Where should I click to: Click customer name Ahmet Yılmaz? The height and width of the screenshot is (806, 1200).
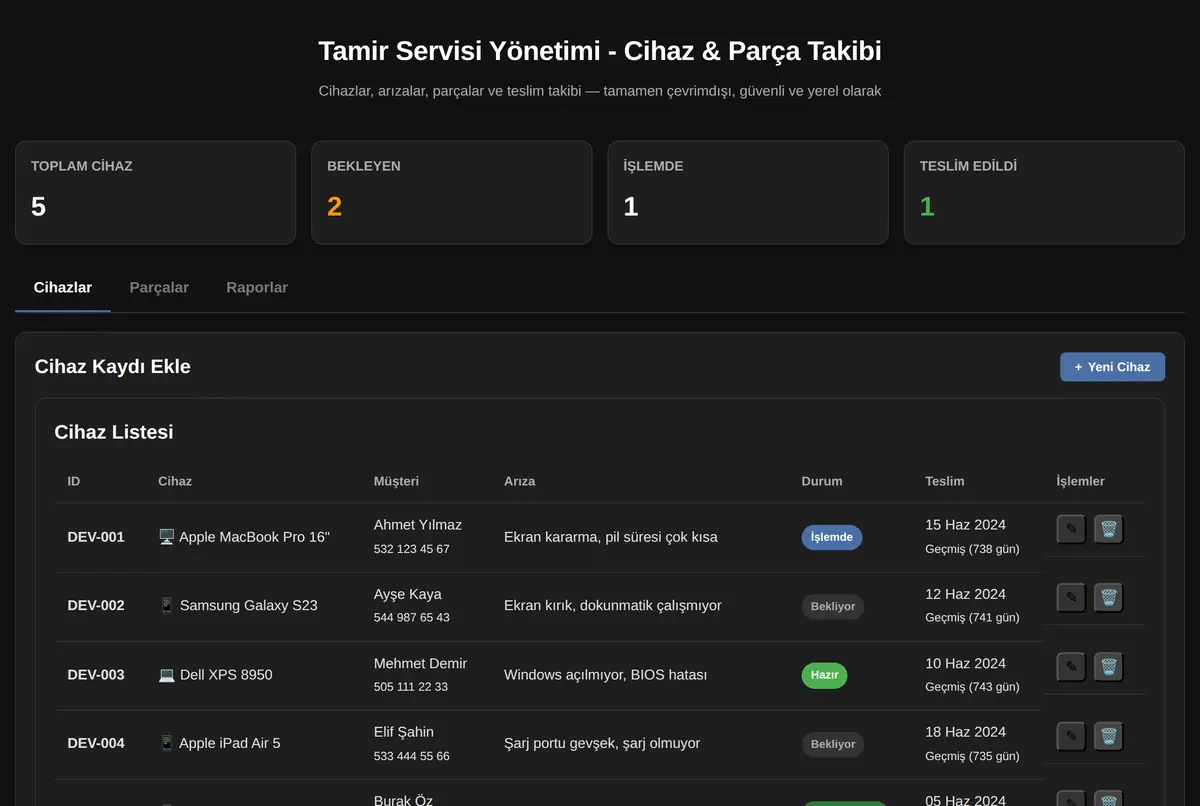point(418,525)
